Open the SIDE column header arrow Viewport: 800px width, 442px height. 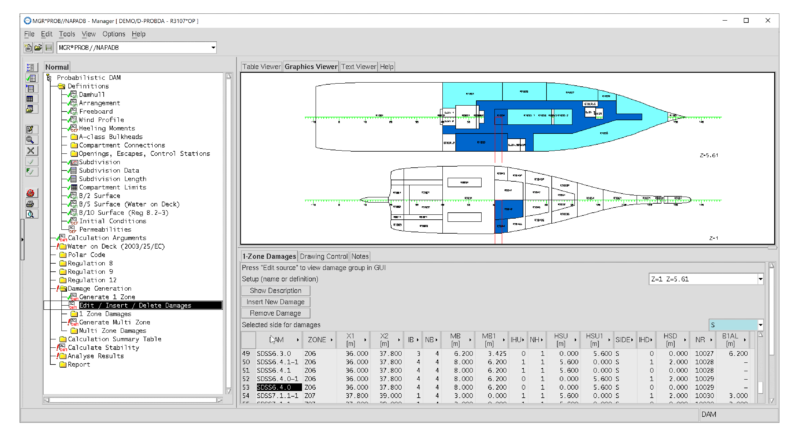pos(632,340)
